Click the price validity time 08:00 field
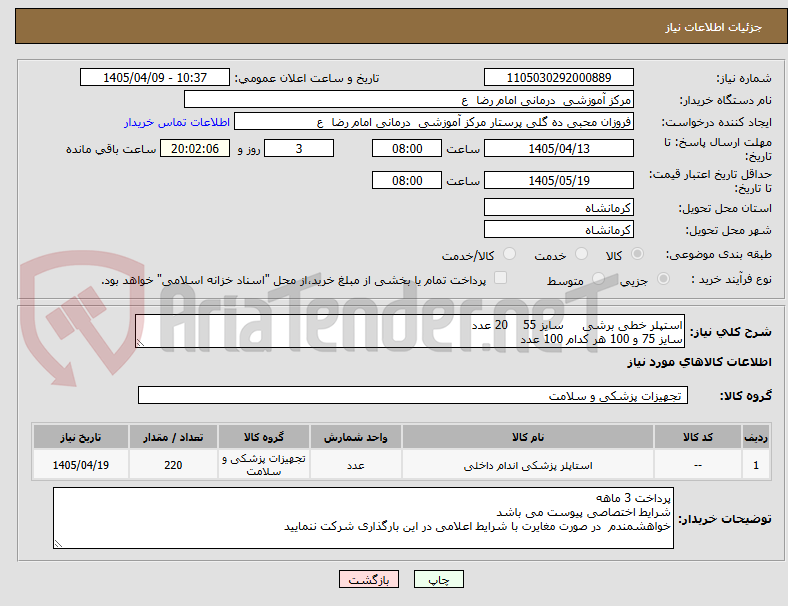 point(407,180)
